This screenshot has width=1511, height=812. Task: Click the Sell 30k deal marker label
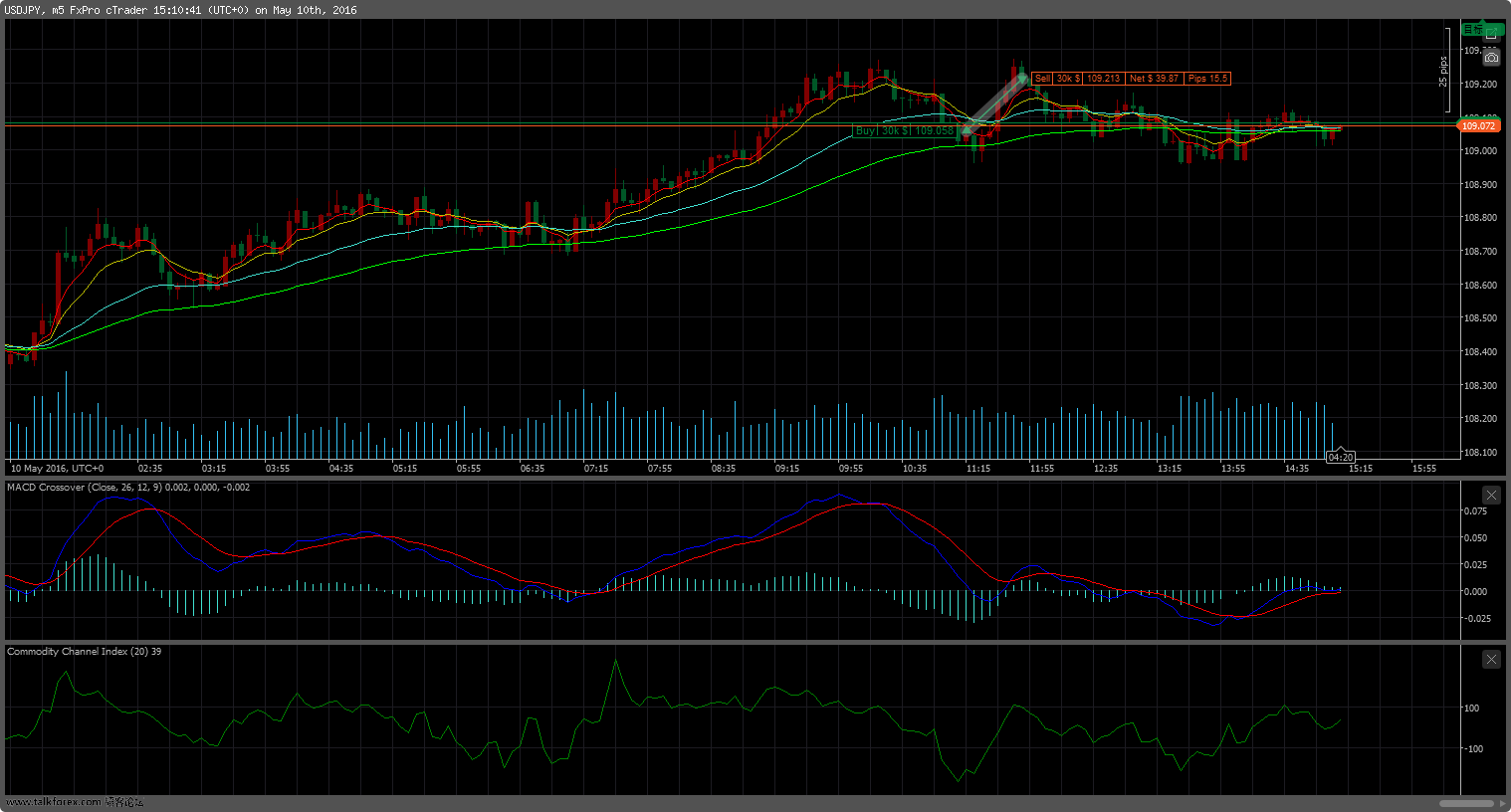1057,78
